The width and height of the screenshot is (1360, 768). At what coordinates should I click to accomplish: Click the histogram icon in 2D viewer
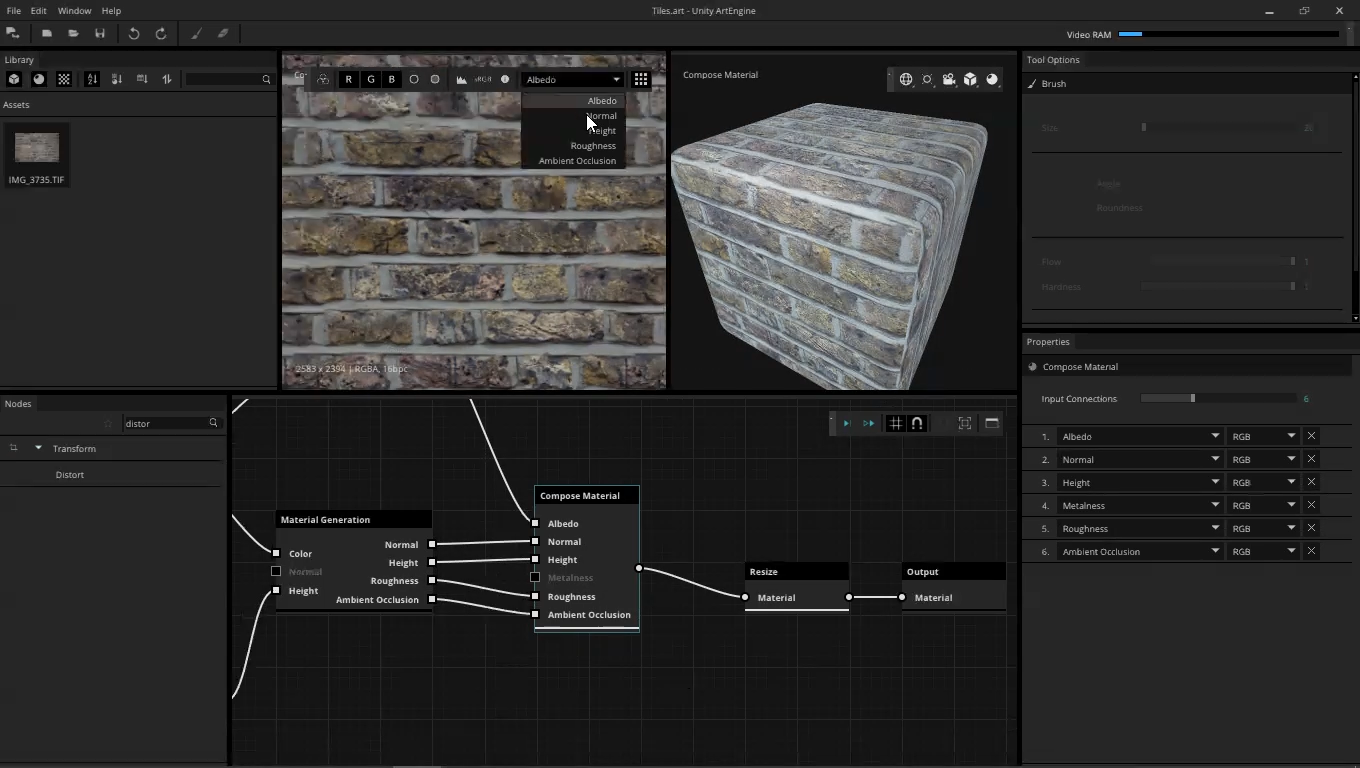pyautogui.click(x=461, y=79)
